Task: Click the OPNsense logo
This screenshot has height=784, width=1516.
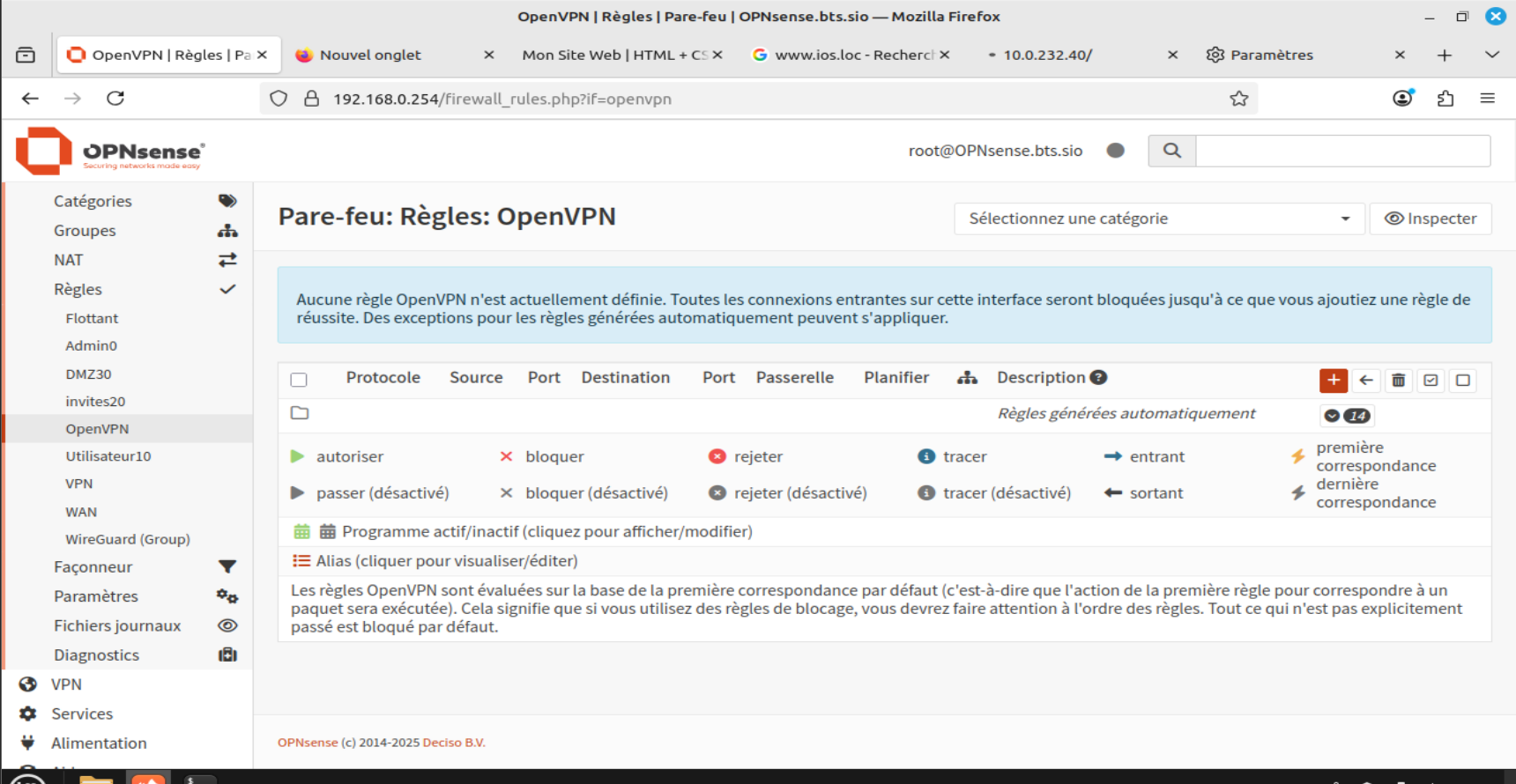Action: click(110, 151)
